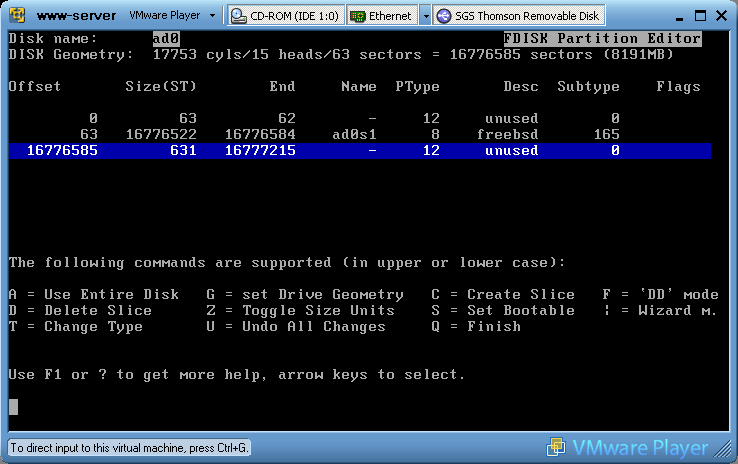Click the CD-ROM disc icon
Viewport: 738px width, 464px height.
point(239,16)
